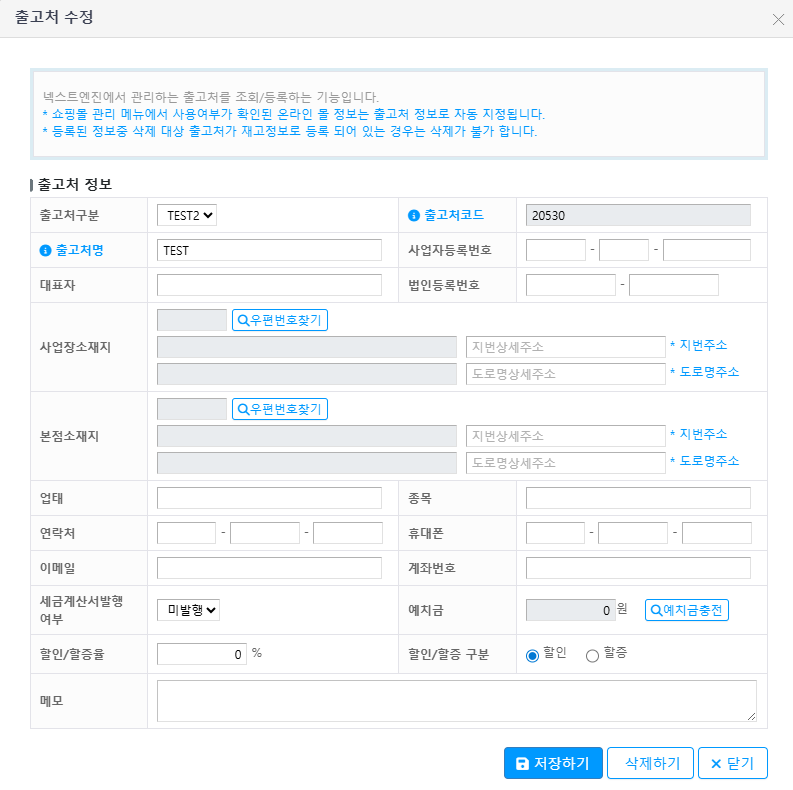Click the 메모 text area
The image size is (793, 790).
(x=457, y=701)
